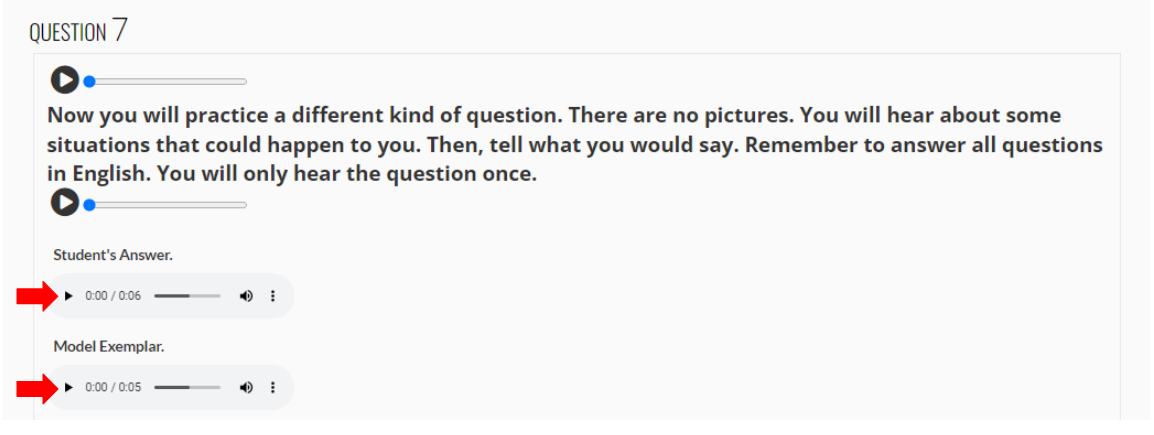The height and width of the screenshot is (435, 1154).
Task: Click the red arrow beside Model Exemplar player
Action: 37,389
